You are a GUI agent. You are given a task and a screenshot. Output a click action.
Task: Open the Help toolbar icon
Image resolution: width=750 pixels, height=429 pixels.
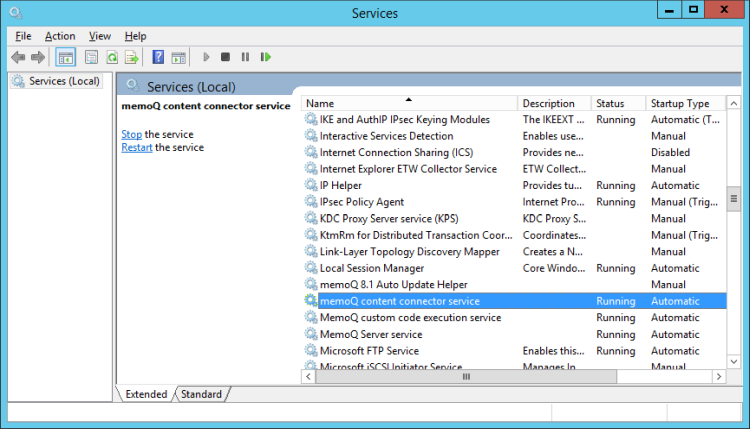point(158,57)
